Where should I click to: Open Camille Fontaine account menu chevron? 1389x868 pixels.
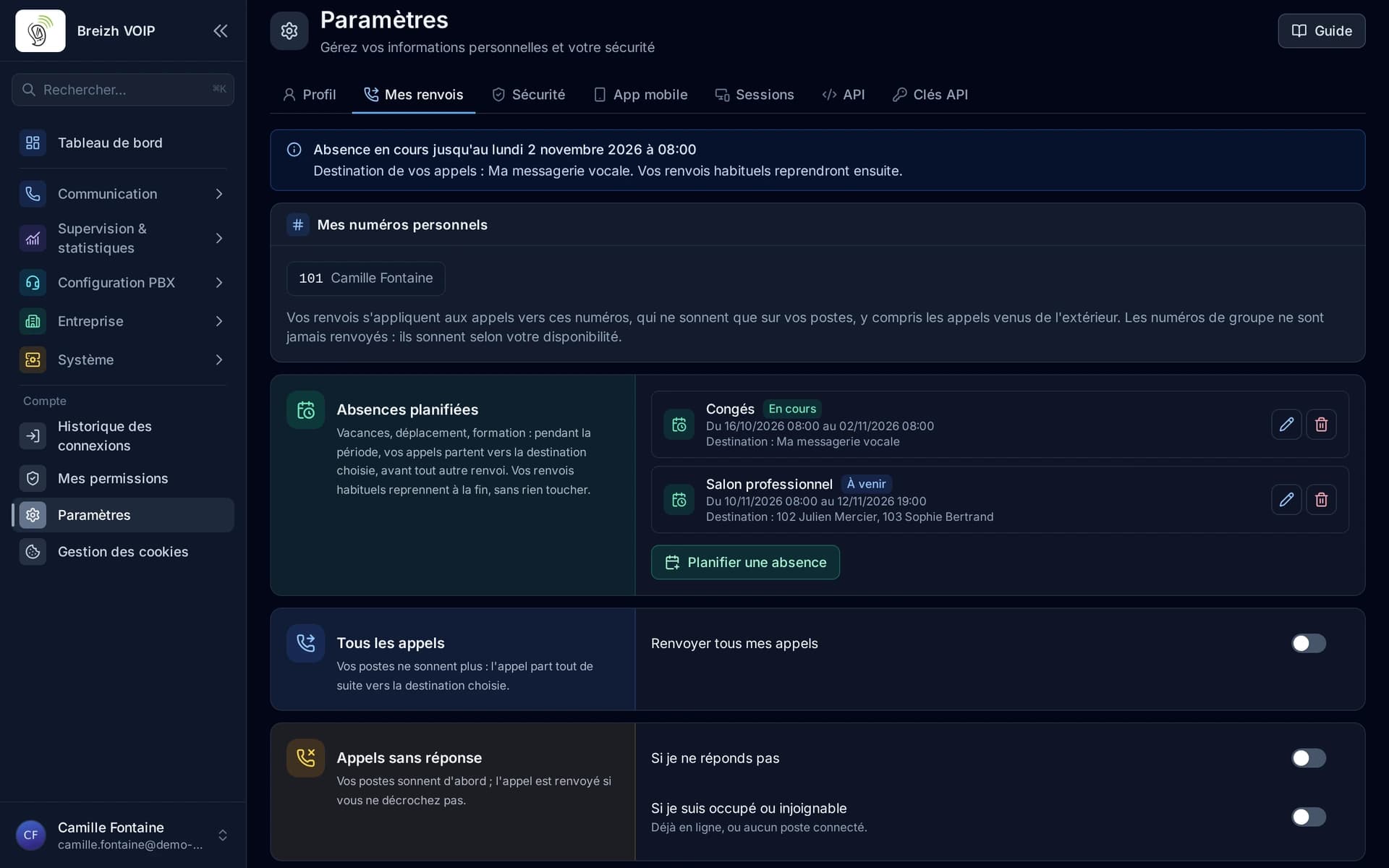223,835
